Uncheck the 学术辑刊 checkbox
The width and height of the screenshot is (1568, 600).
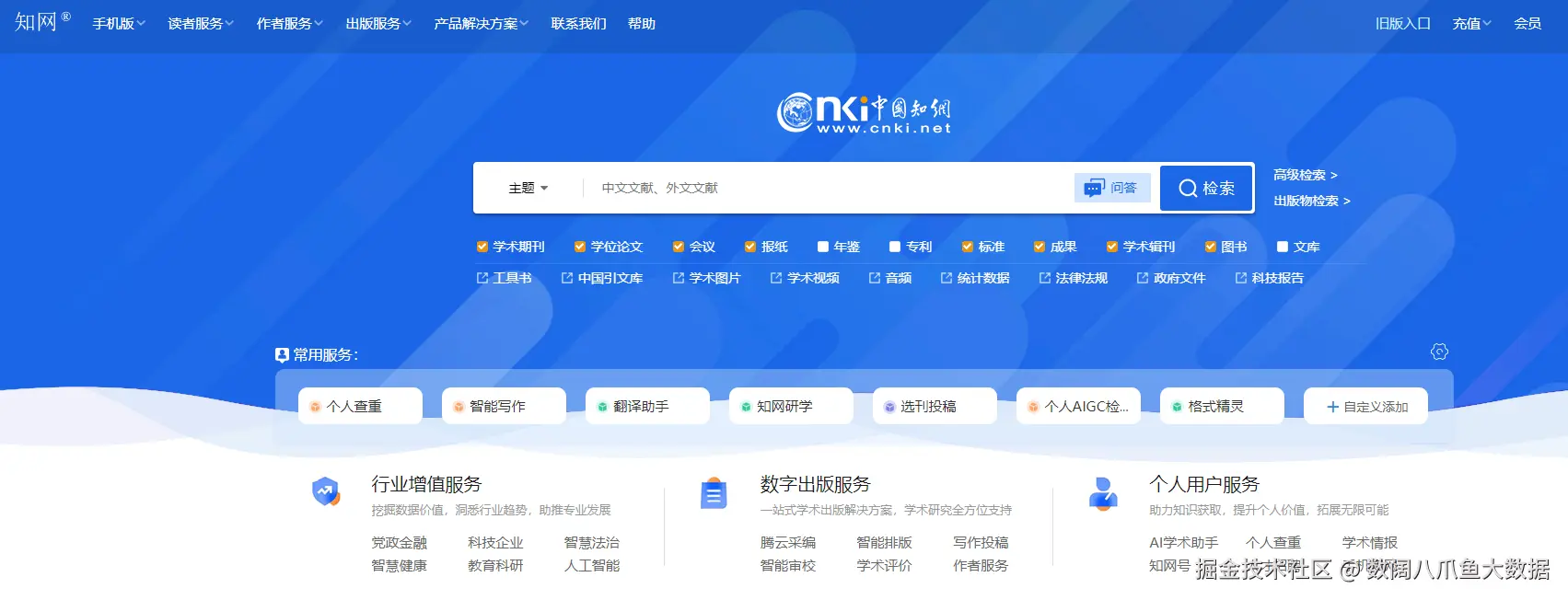click(1112, 247)
